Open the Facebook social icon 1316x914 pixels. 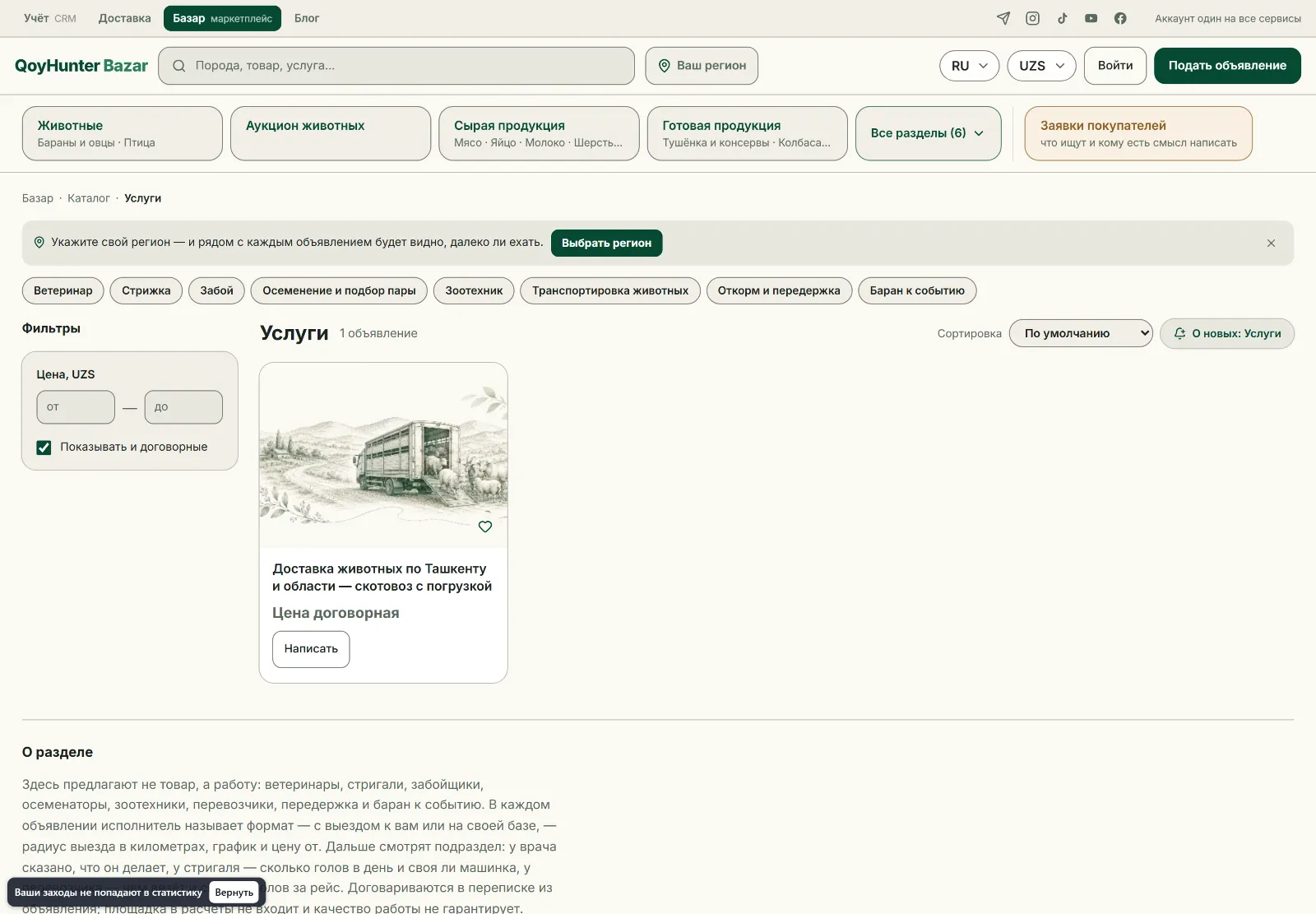click(1120, 18)
